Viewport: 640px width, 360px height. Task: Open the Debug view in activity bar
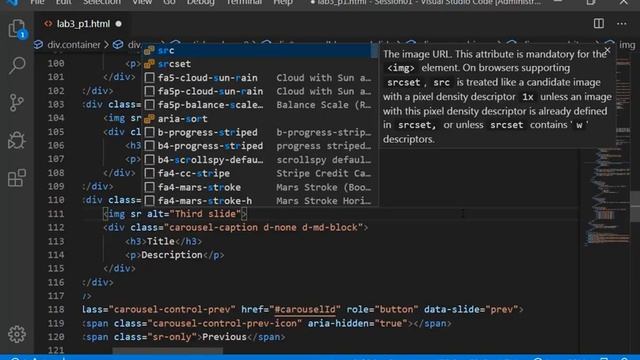[17, 140]
